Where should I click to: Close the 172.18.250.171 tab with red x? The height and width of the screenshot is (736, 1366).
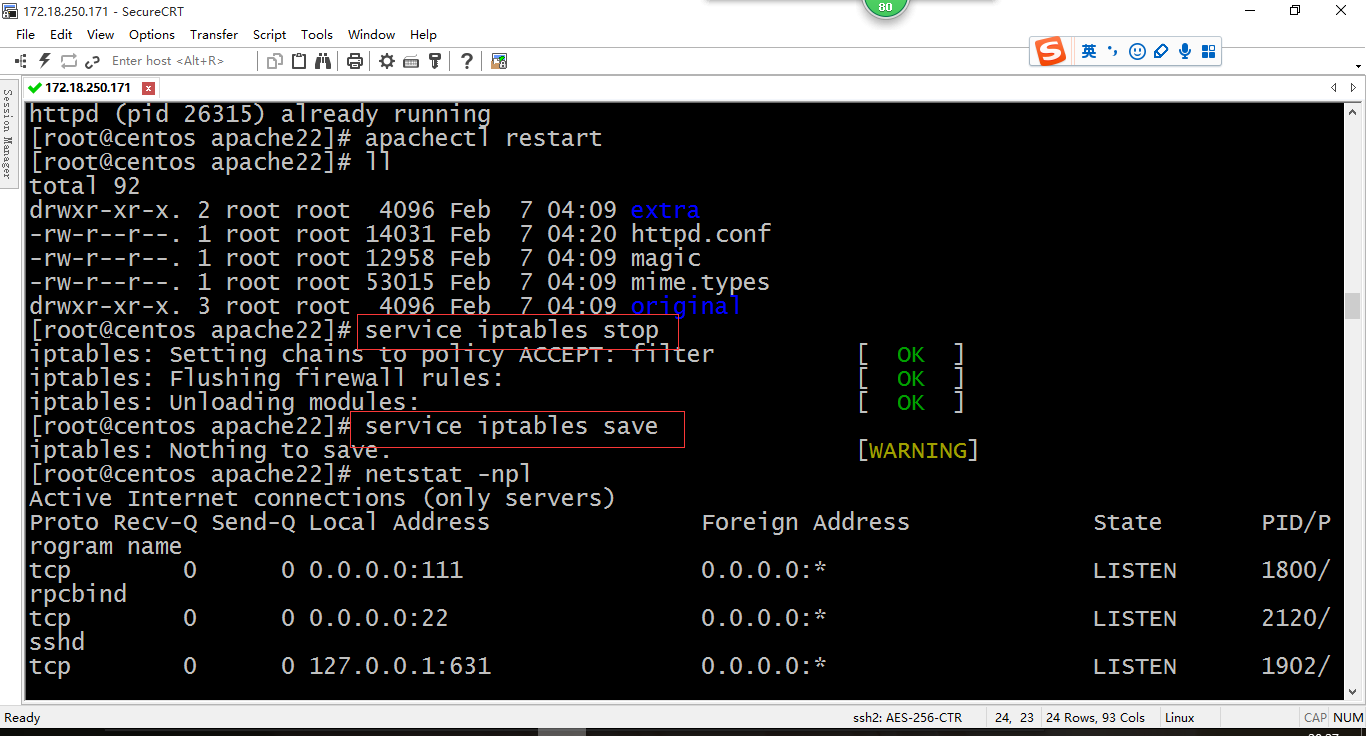coord(149,88)
